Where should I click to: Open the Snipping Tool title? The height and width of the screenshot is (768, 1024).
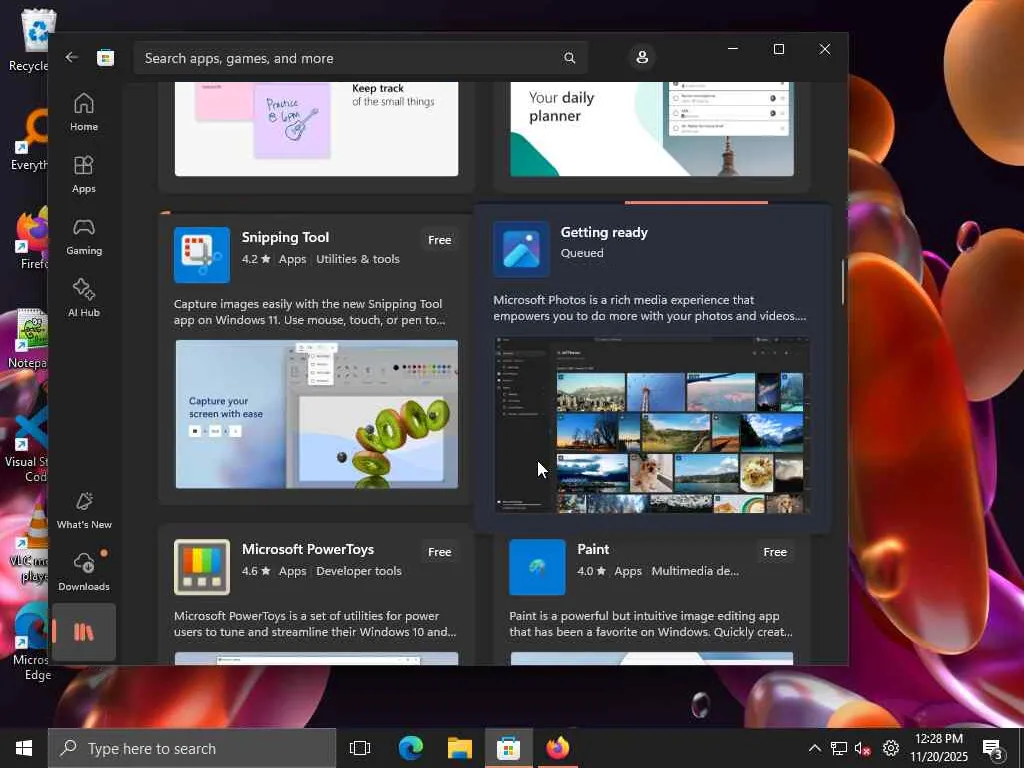(x=285, y=237)
